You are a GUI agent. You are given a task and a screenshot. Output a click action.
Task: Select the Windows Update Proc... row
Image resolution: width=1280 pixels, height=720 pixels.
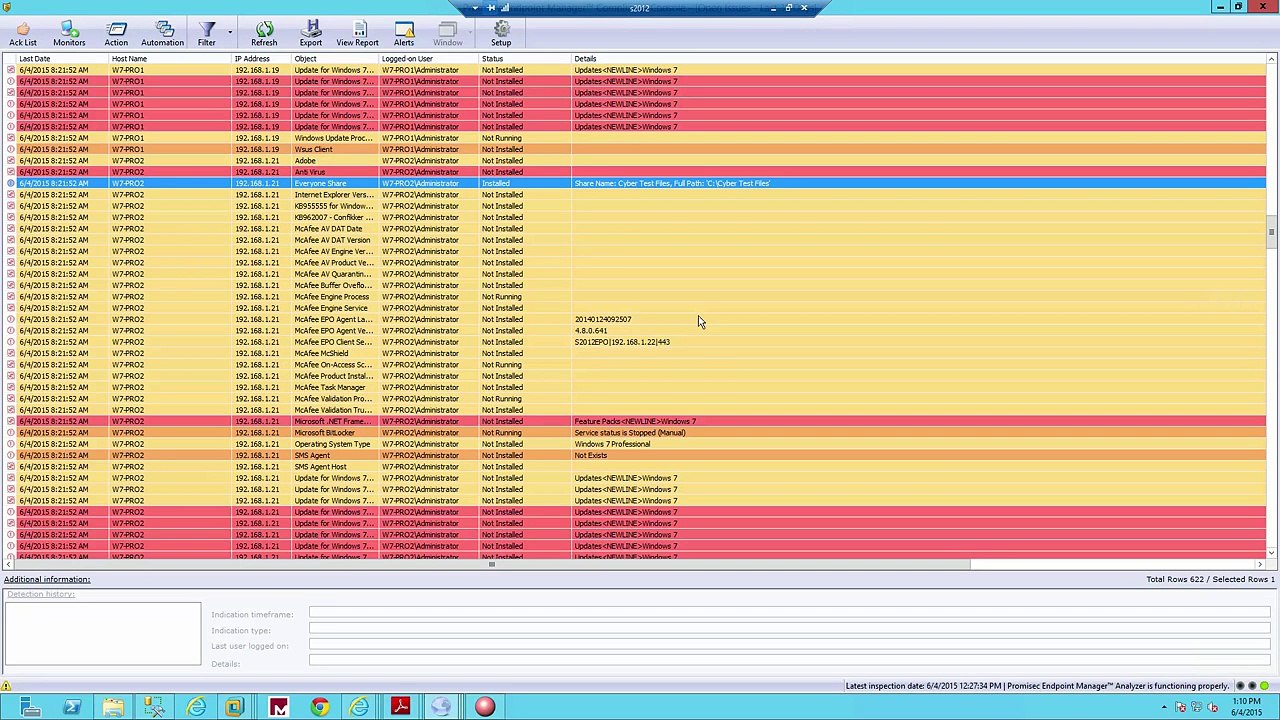click(636, 138)
